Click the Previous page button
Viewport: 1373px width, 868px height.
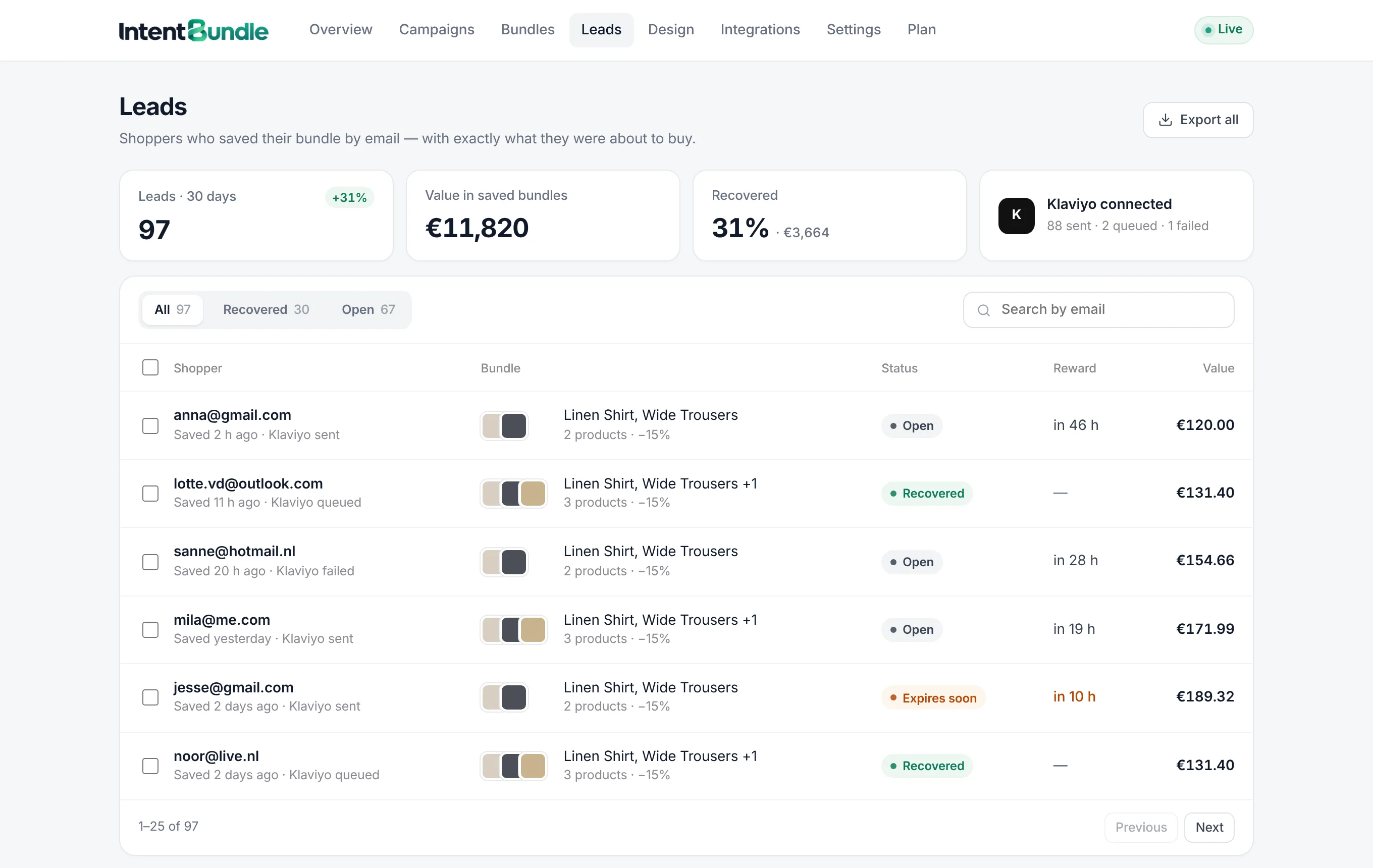1141,827
